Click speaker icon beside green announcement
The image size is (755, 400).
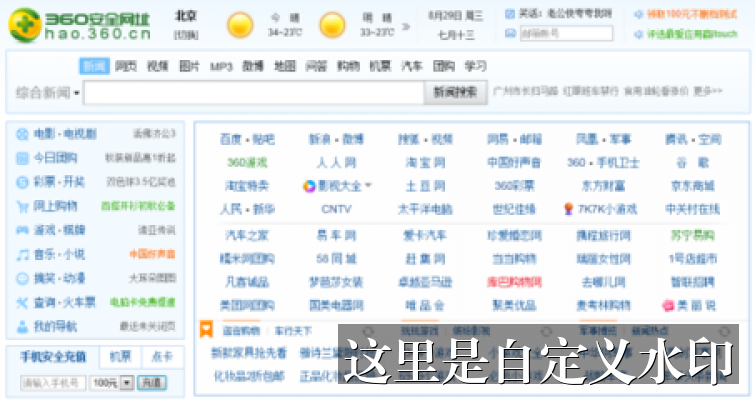pyautogui.click(x=638, y=34)
